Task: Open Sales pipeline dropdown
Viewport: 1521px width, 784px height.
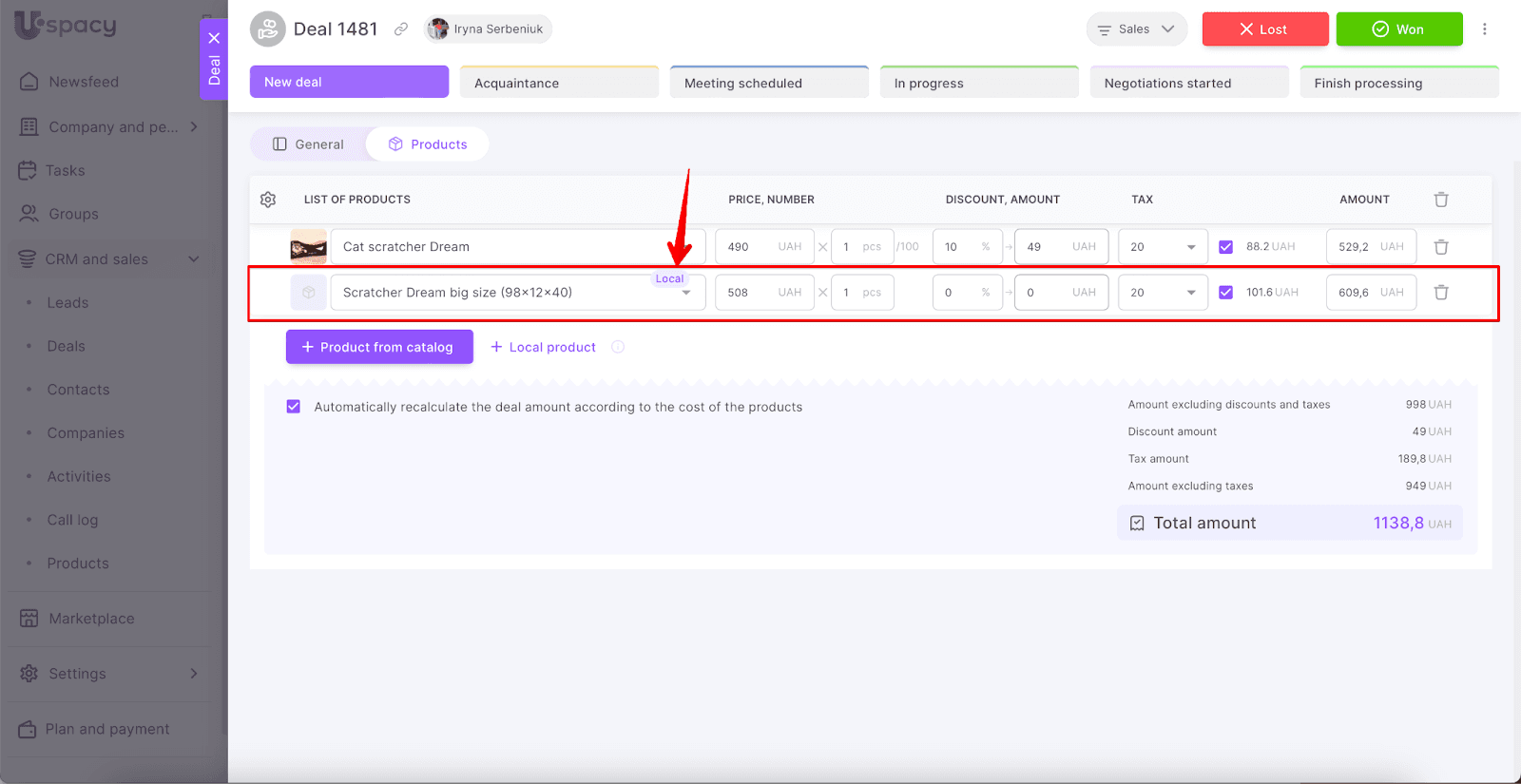Action: point(1136,29)
